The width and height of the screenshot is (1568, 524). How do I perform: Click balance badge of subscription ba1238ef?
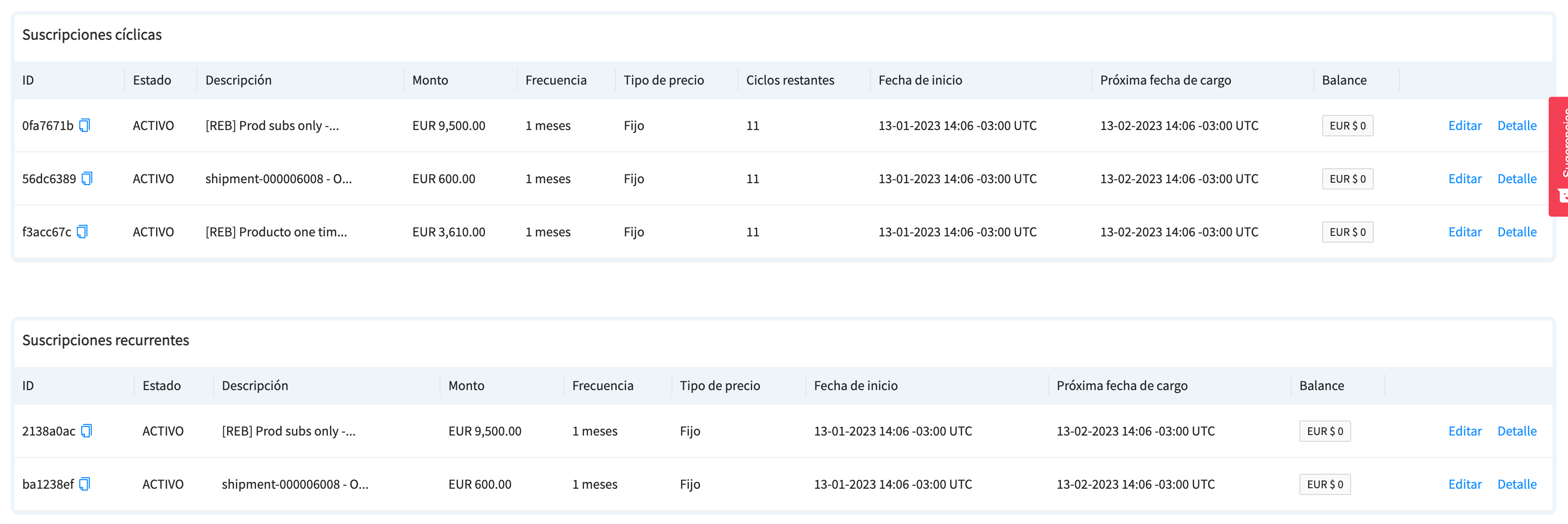(x=1325, y=484)
